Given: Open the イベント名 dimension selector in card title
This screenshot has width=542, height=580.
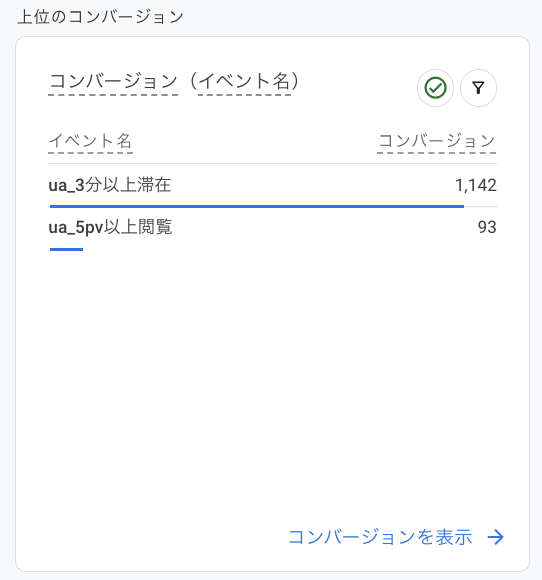Looking at the screenshot, I should [244, 81].
